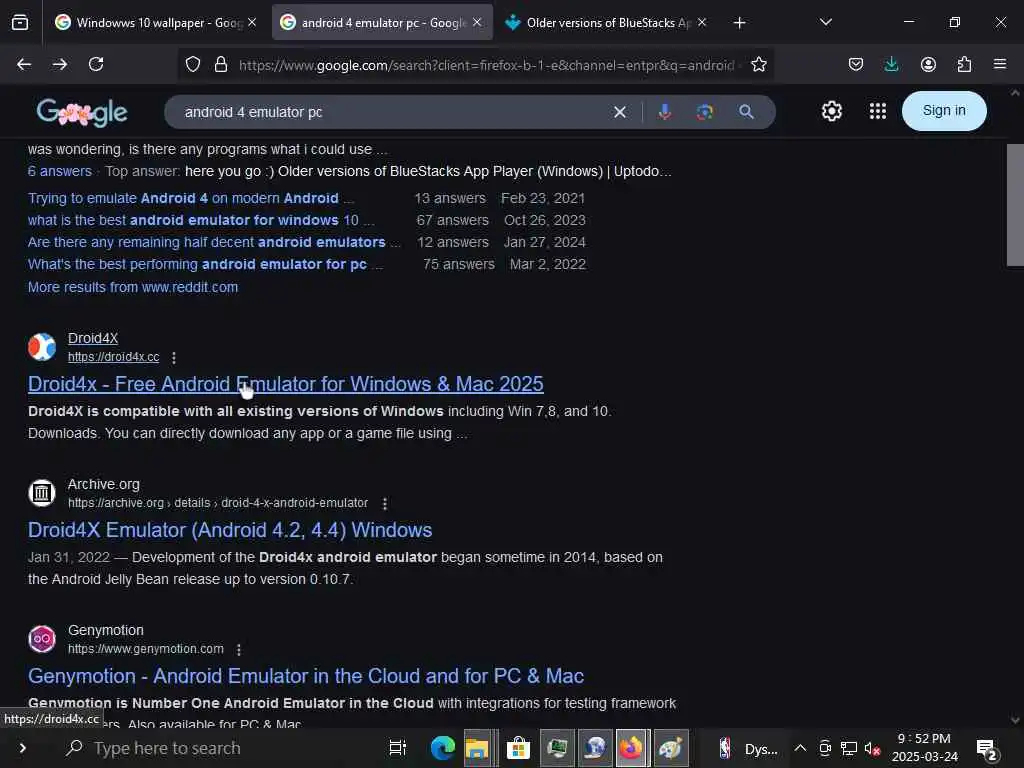Show site security padlock info
The image size is (1024, 768).
221,65
